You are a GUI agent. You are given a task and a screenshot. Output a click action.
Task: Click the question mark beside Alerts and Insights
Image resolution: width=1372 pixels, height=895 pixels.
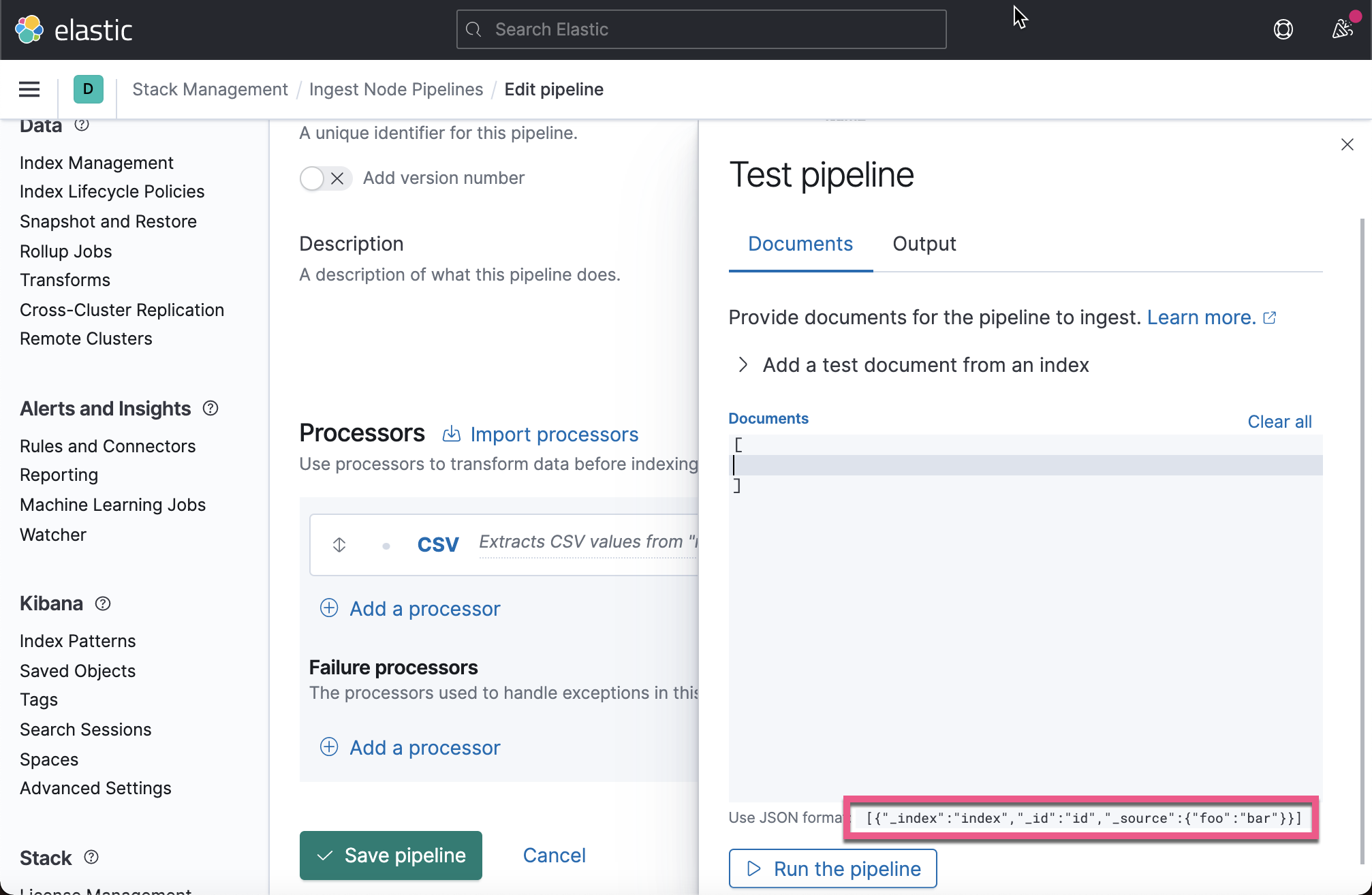(x=210, y=408)
